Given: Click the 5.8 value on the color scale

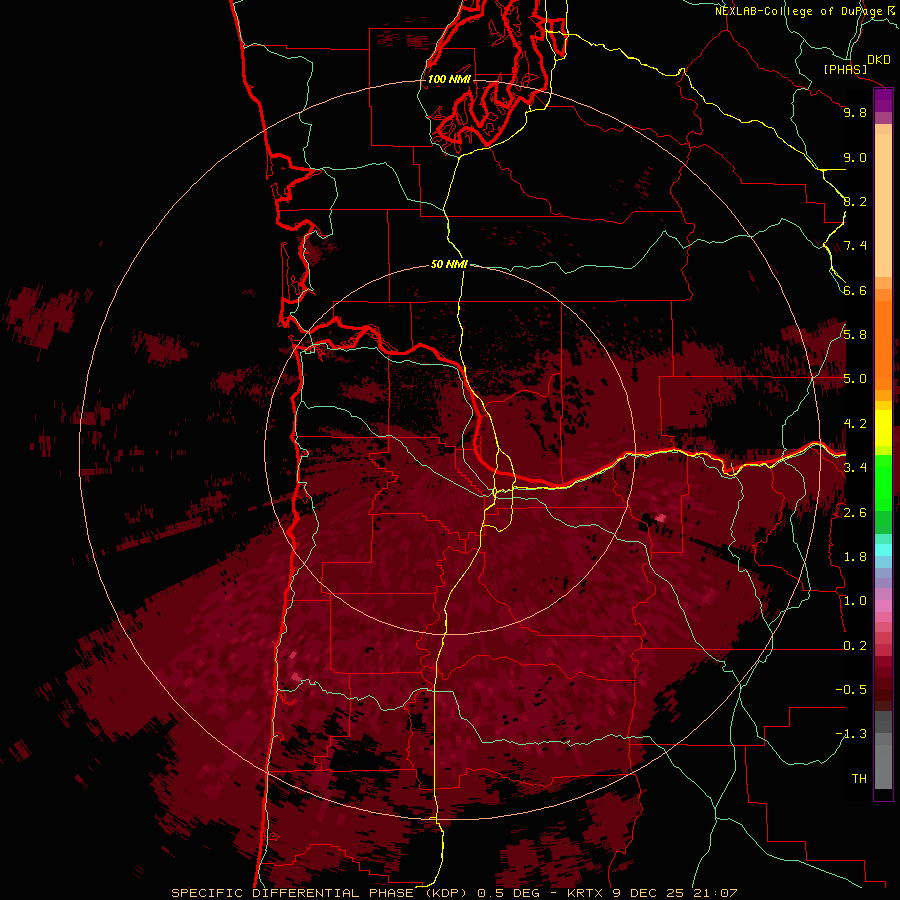Looking at the screenshot, I should point(855,335).
